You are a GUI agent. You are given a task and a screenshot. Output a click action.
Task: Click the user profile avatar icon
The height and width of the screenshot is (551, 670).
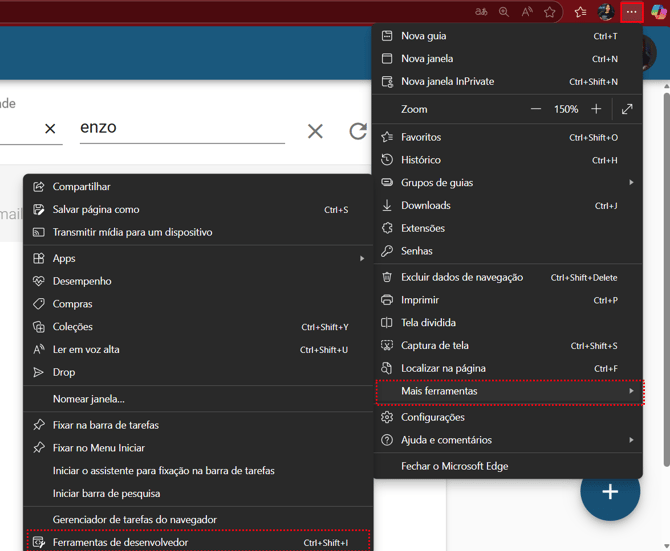tap(605, 12)
